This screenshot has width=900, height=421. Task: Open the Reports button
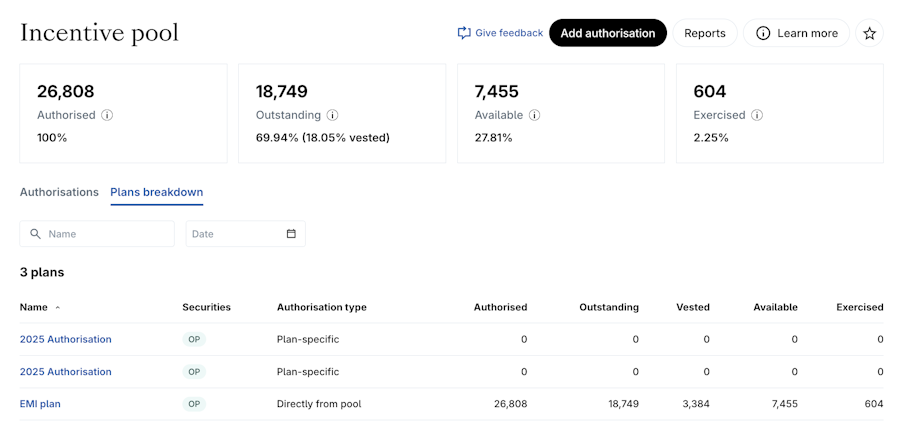pyautogui.click(x=704, y=33)
